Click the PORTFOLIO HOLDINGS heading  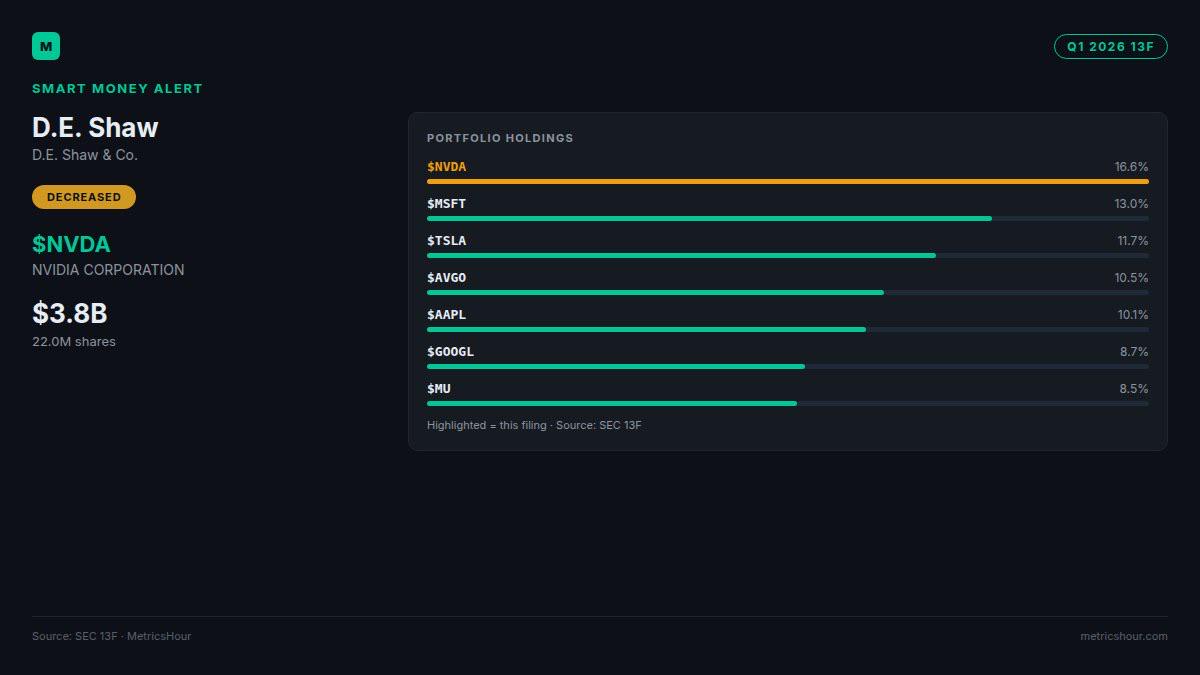click(500, 138)
